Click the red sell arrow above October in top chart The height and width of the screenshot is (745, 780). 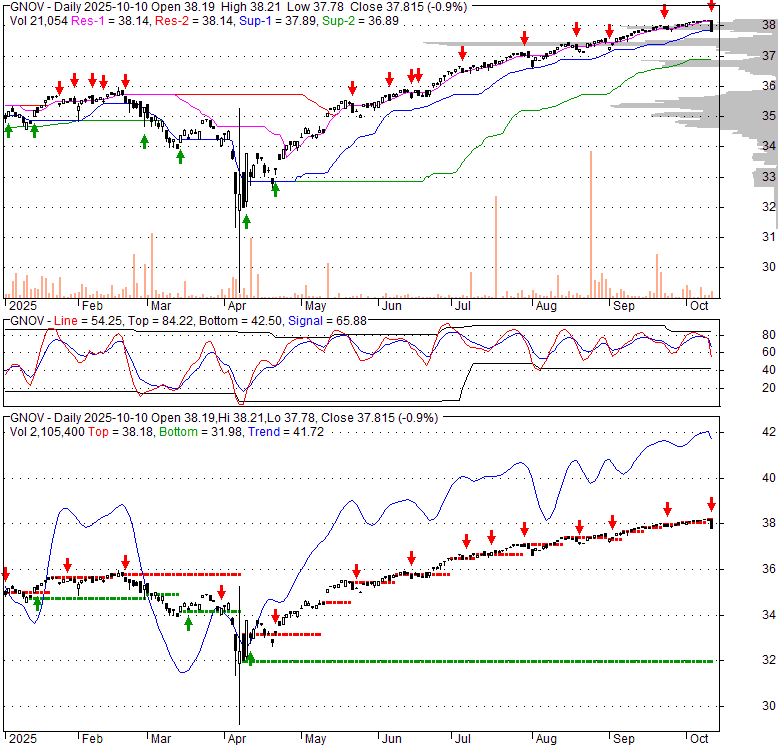(711, 8)
